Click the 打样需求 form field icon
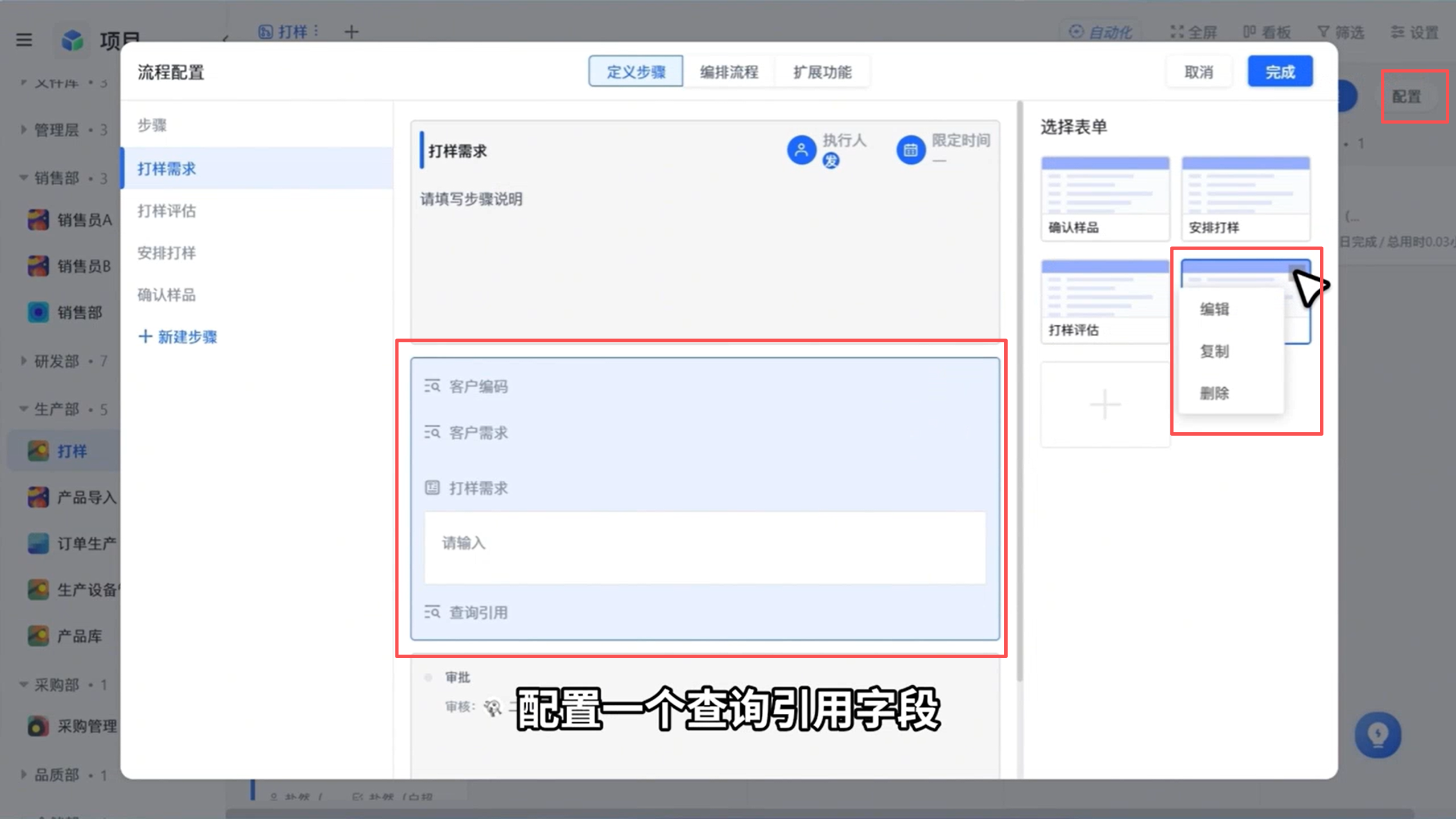 [432, 487]
